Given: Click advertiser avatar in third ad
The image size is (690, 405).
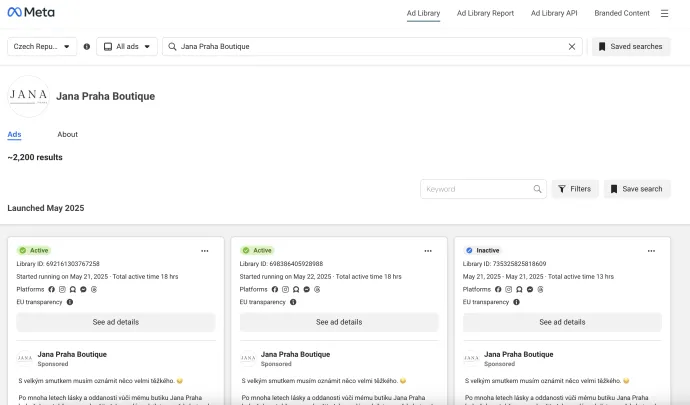Looking at the screenshot, I should pyautogui.click(x=471, y=358).
